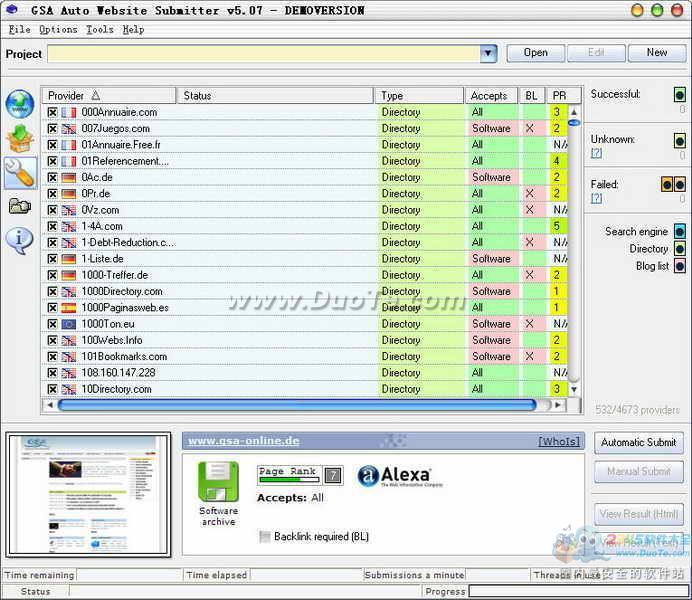The image size is (692, 600).
Task: Click the horizontal scrollbar right arrow
Action: 558,405
